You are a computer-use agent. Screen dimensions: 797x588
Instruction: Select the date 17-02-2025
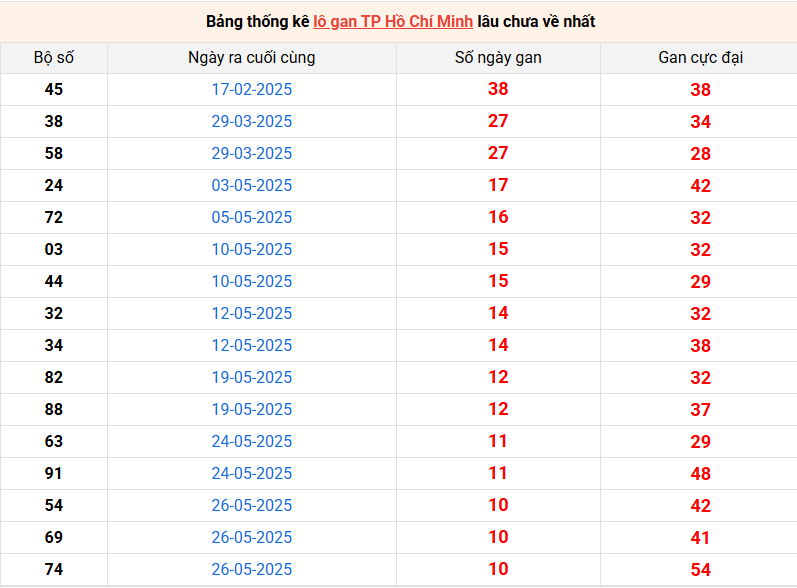point(252,89)
